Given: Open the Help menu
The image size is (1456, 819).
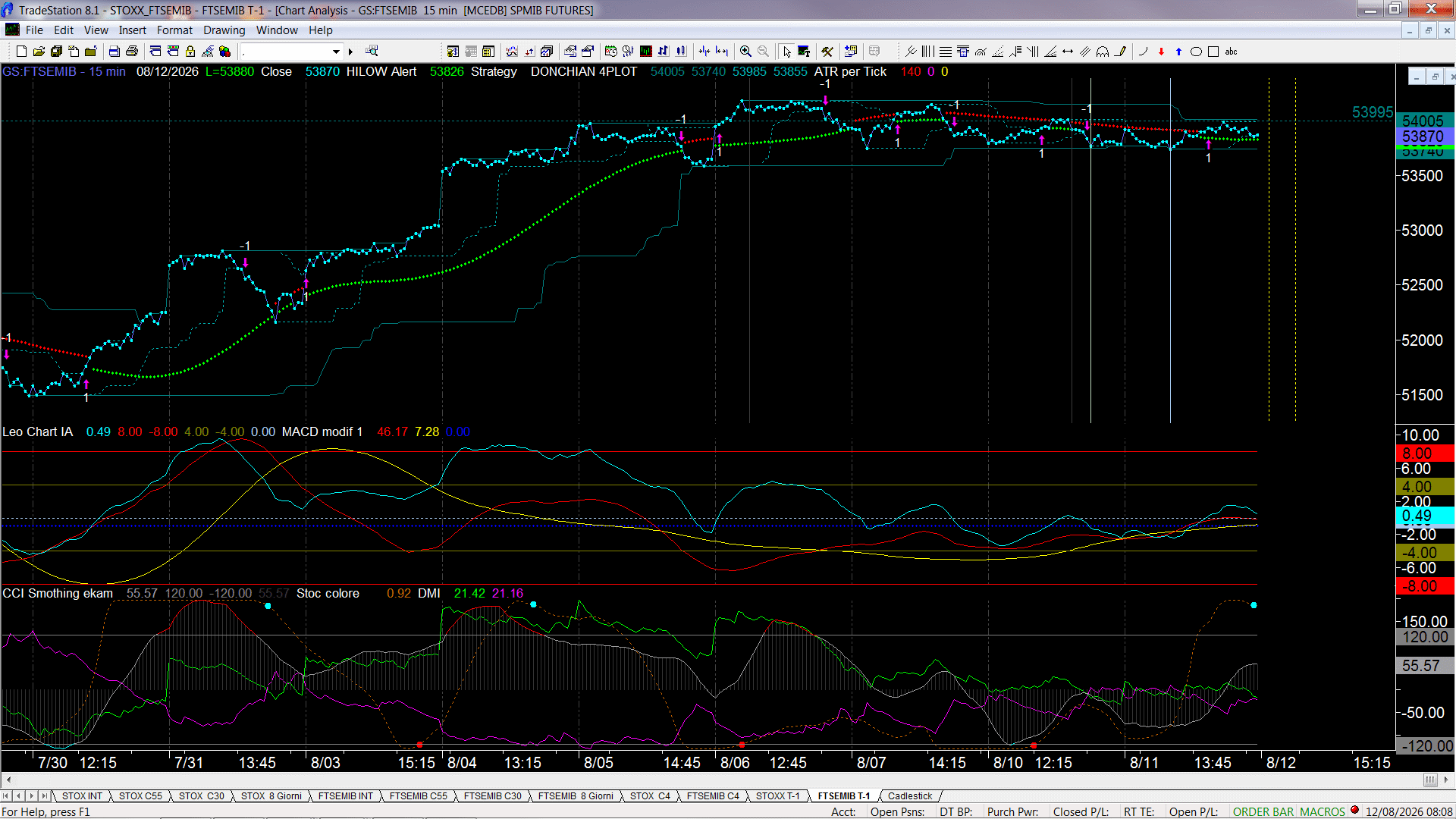Looking at the screenshot, I should (x=321, y=30).
